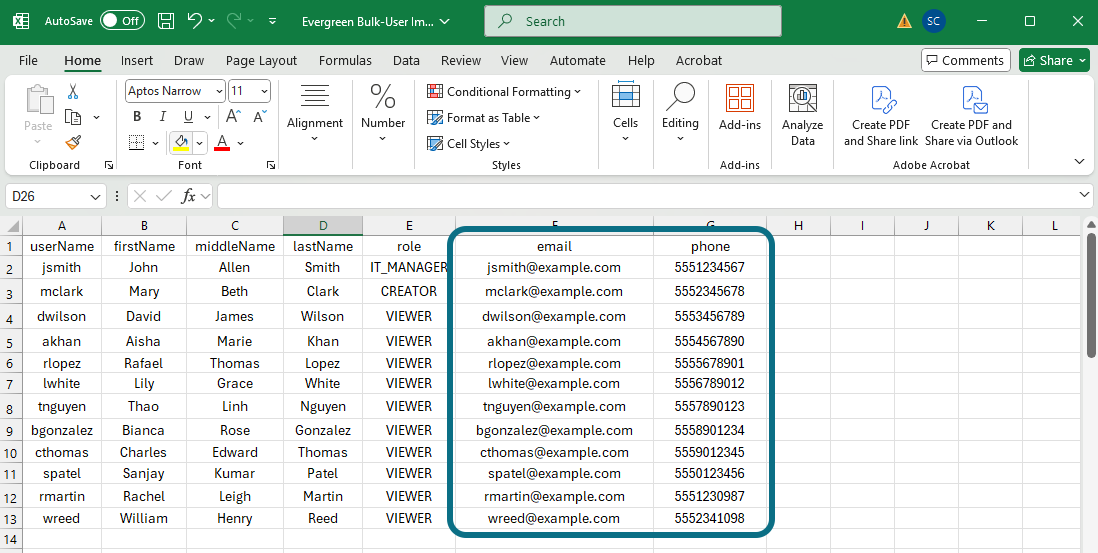1098x553 pixels.
Task: Open the Comments pane
Action: pyautogui.click(x=966, y=60)
